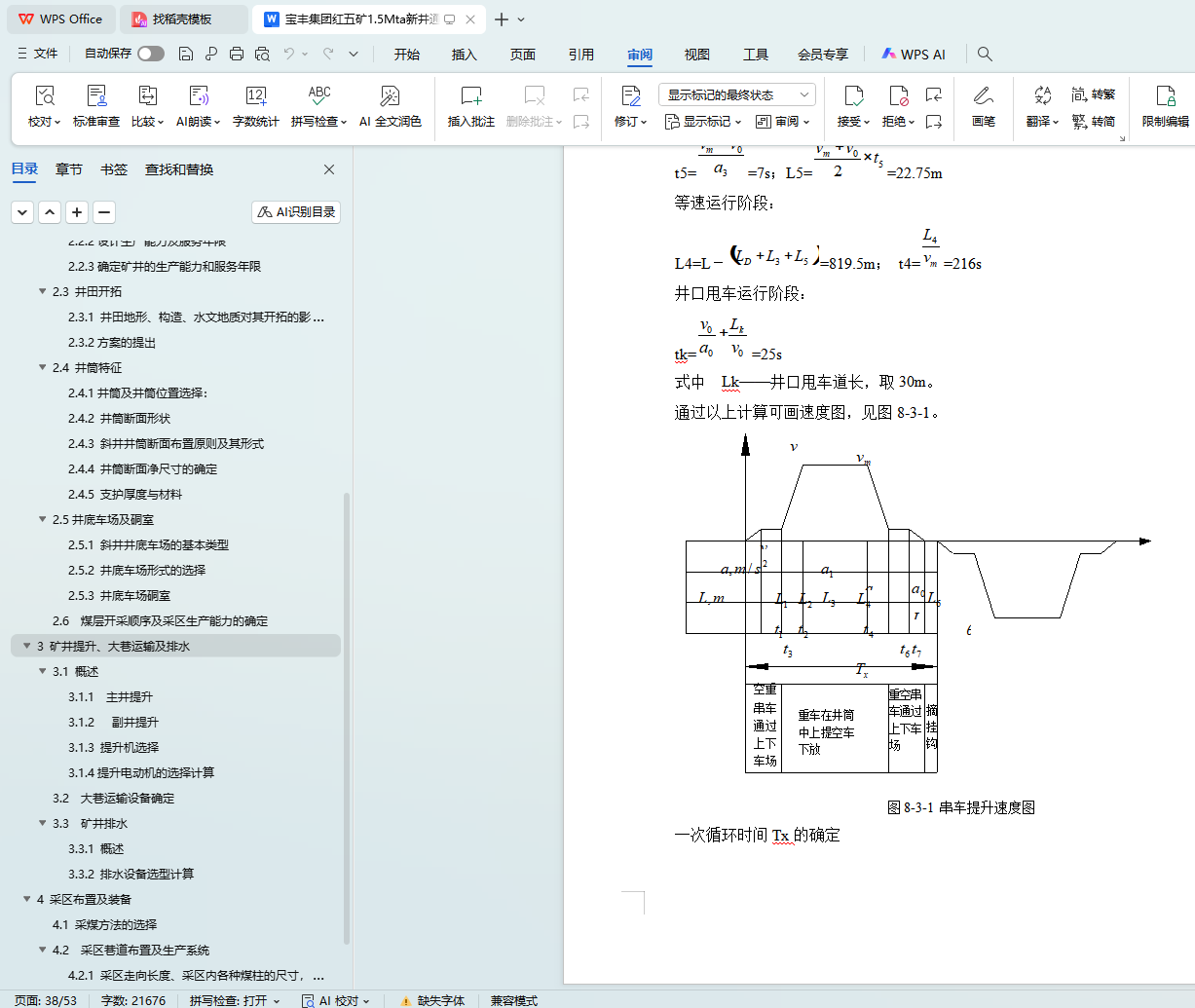Screen dimensions: 1195x1008
Task: Open the 显示标记的最终状态 dropdown
Action: click(737, 94)
